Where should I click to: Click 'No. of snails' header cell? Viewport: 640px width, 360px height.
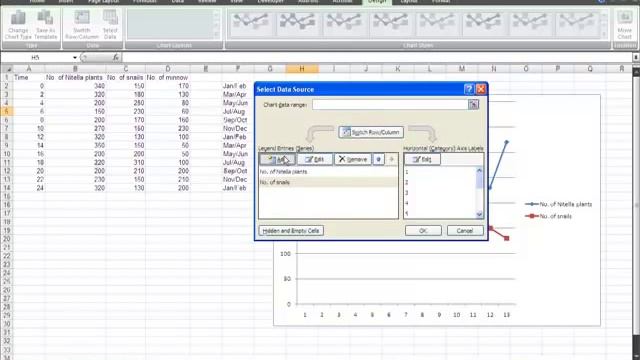tap(125, 77)
